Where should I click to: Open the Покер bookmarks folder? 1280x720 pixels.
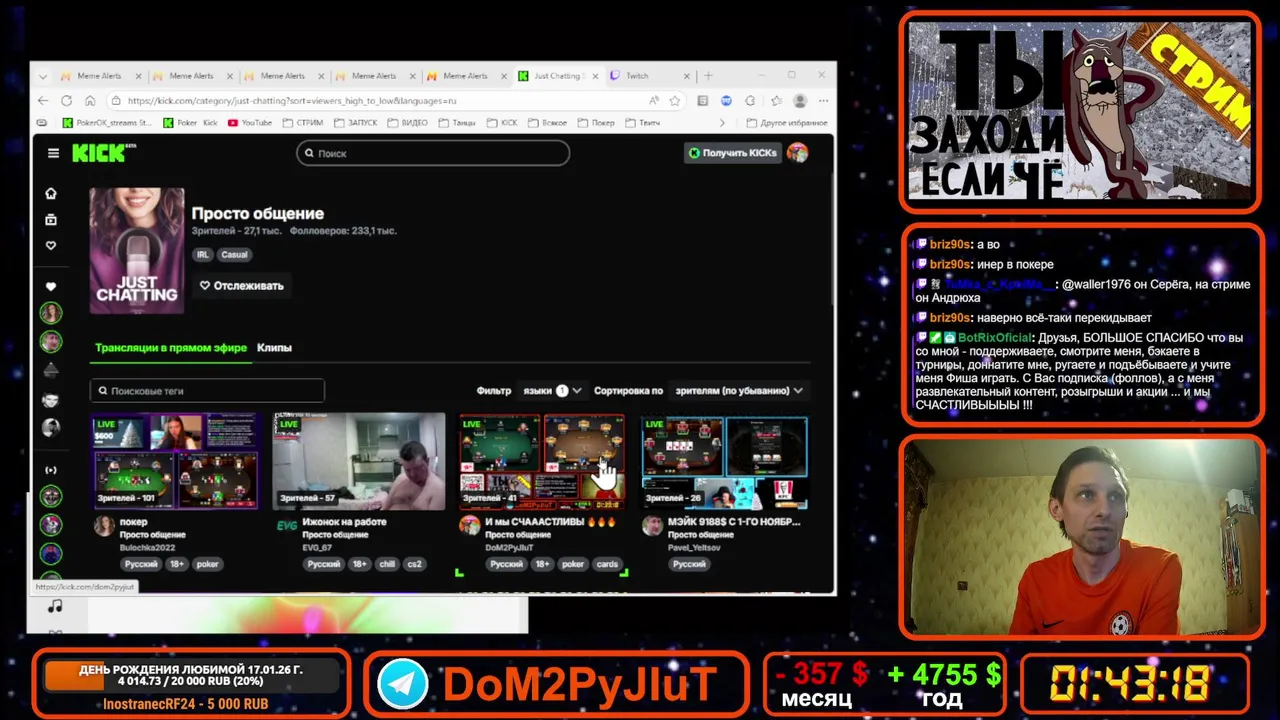point(596,123)
